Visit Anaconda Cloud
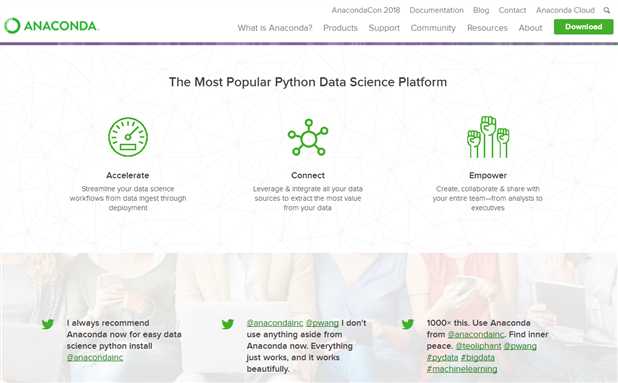The width and height of the screenshot is (618, 383). [x=565, y=10]
